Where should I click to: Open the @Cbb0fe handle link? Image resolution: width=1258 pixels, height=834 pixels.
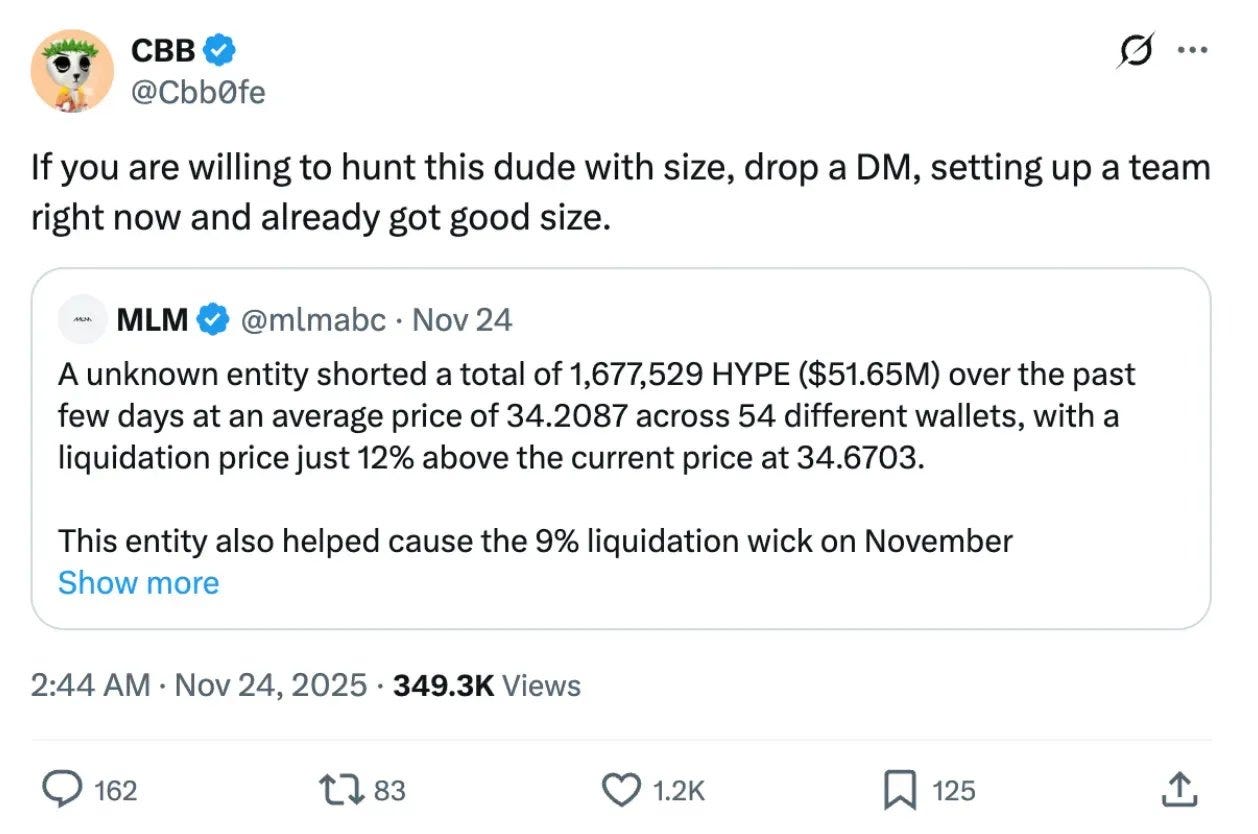[x=198, y=93]
